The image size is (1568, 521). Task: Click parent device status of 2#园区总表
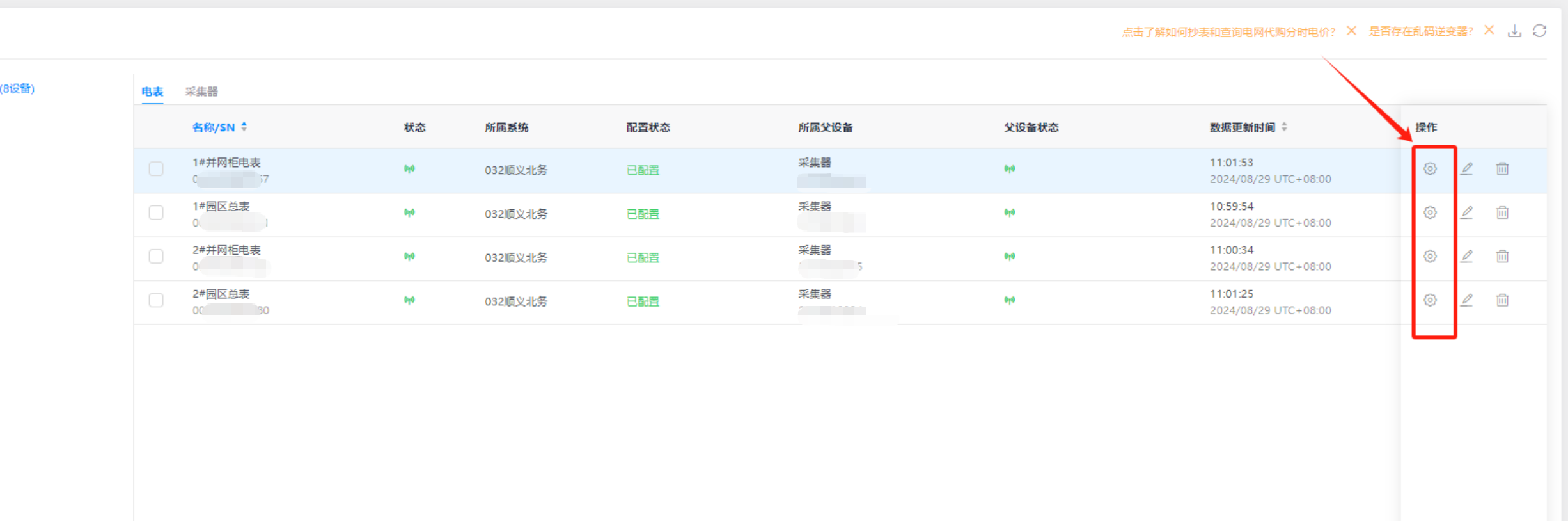1010,300
